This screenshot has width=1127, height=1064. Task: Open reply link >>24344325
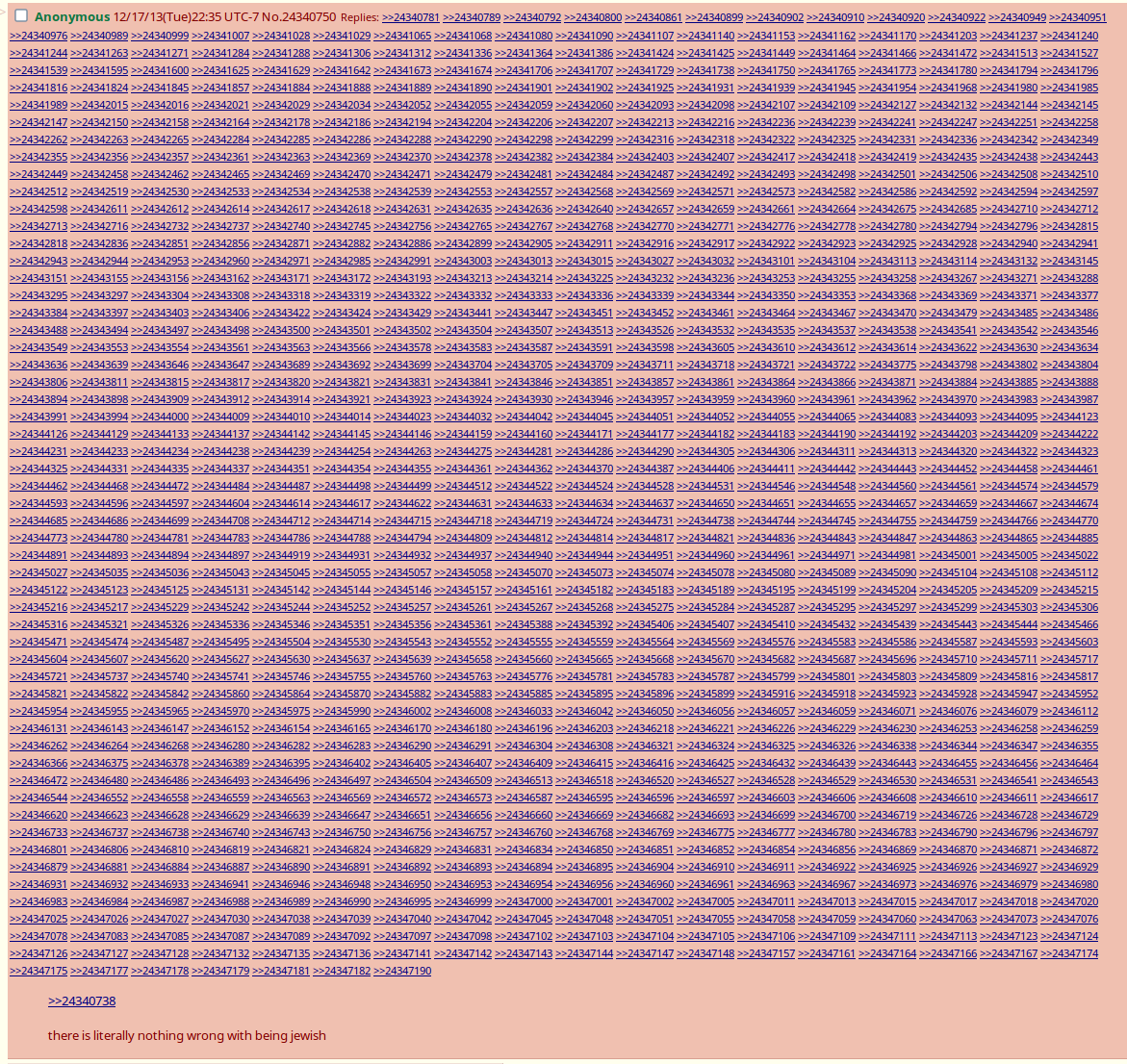38,469
